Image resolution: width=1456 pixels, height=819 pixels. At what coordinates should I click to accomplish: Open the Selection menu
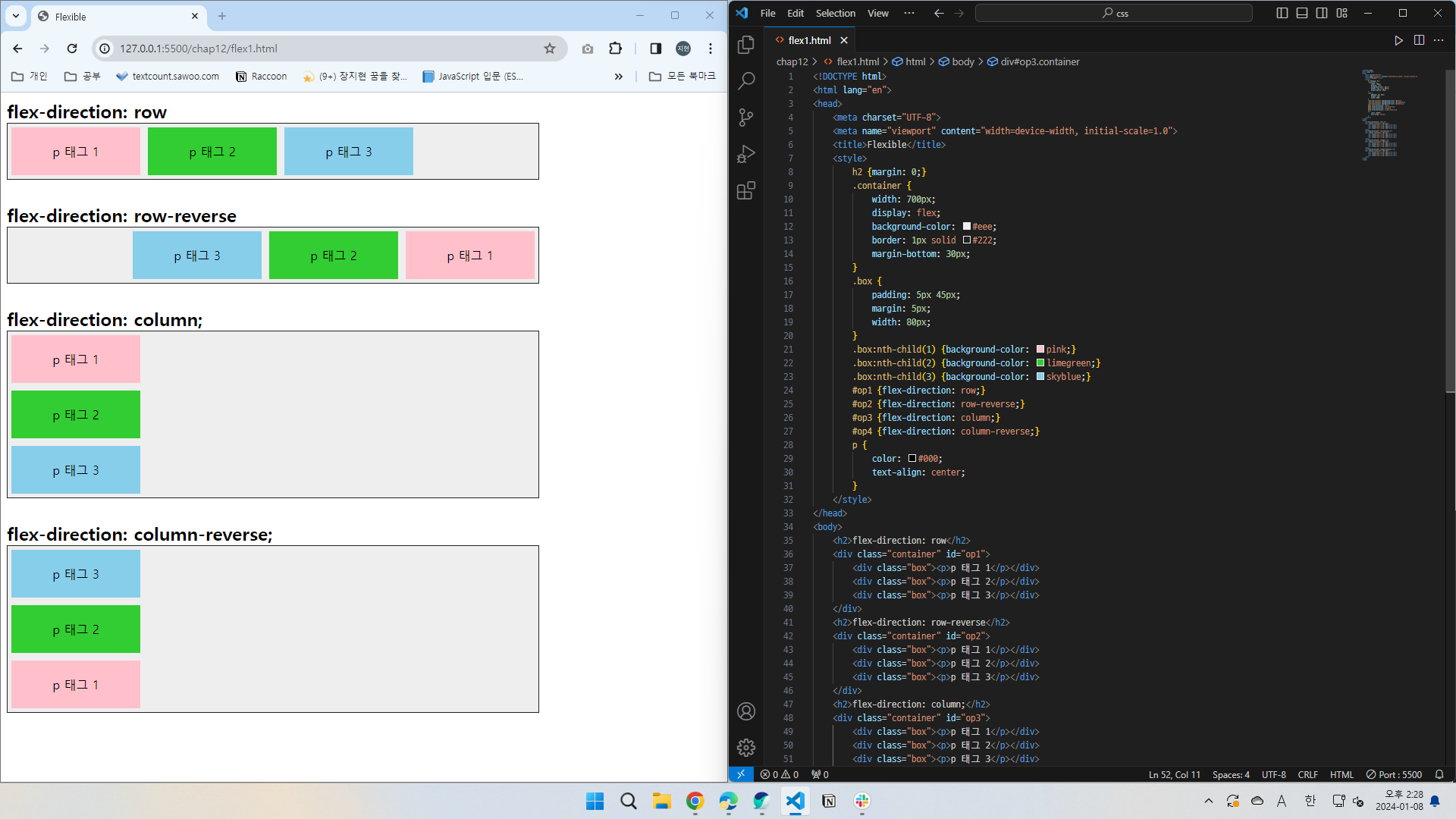[x=836, y=13]
